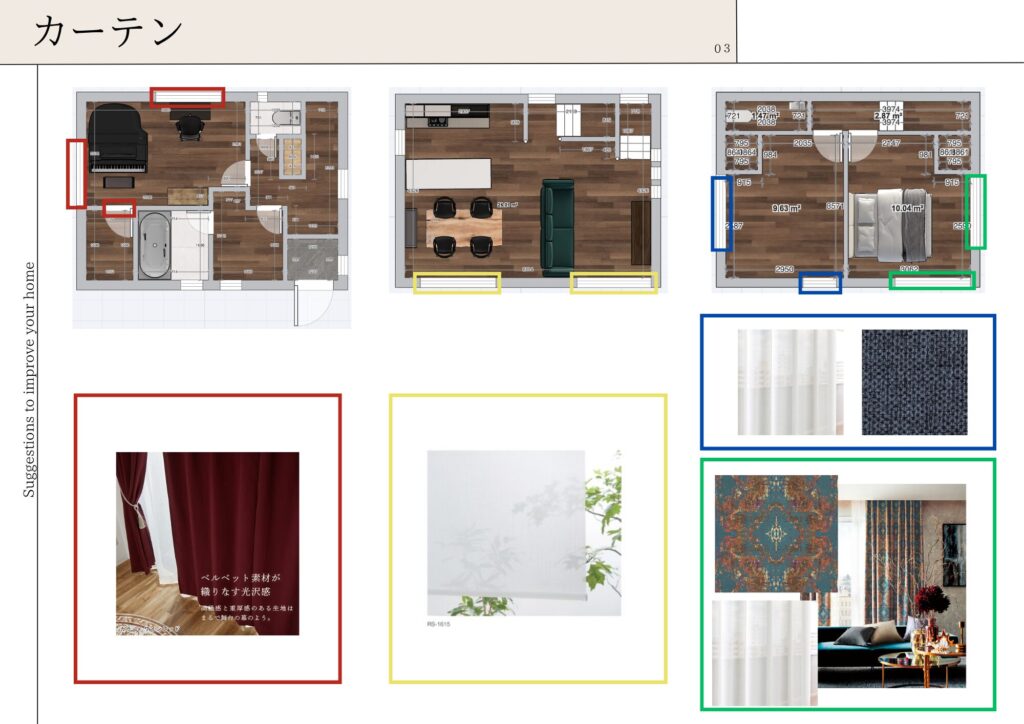
Task: Select the green-outlined window on bedroom plan's bottom wall
Action: (932, 281)
